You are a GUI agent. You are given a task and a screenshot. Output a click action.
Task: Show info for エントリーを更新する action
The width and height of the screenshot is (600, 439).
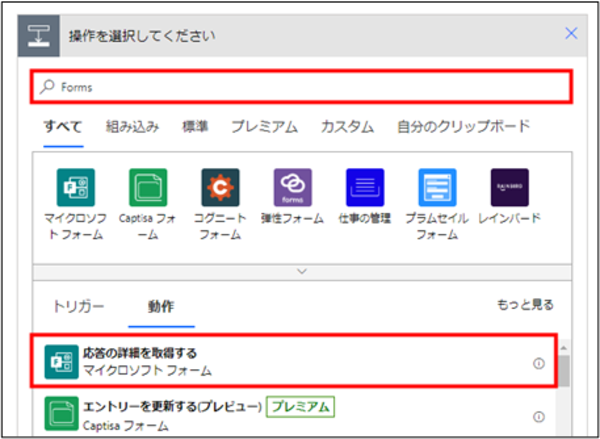[x=539, y=416]
